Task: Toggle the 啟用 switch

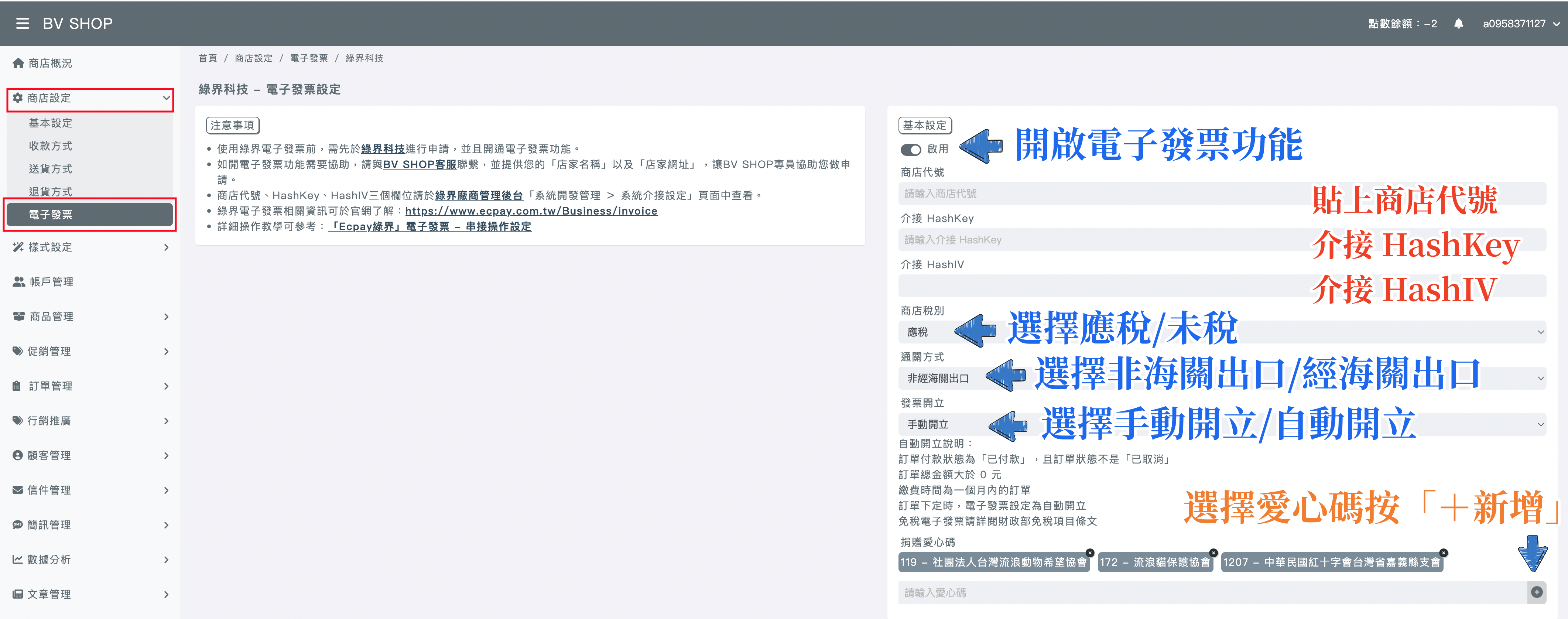Action: pyautogui.click(x=911, y=150)
